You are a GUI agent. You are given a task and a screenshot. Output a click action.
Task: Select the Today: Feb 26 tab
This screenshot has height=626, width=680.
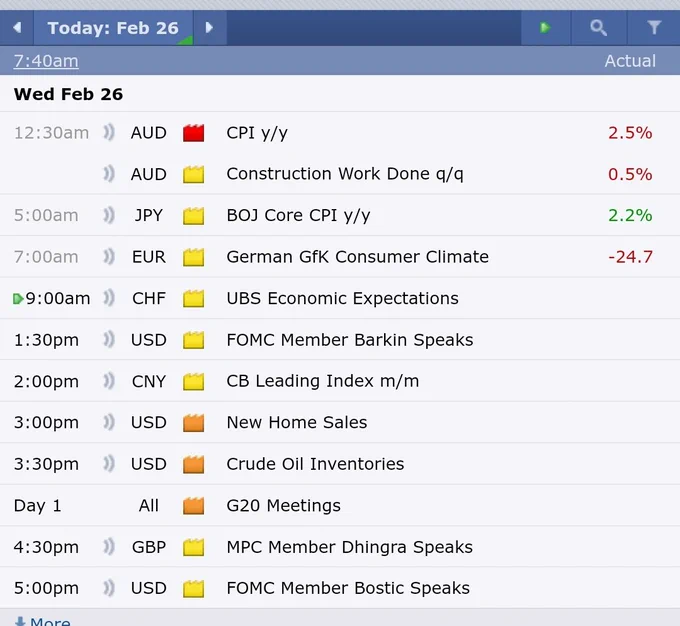click(x=113, y=28)
